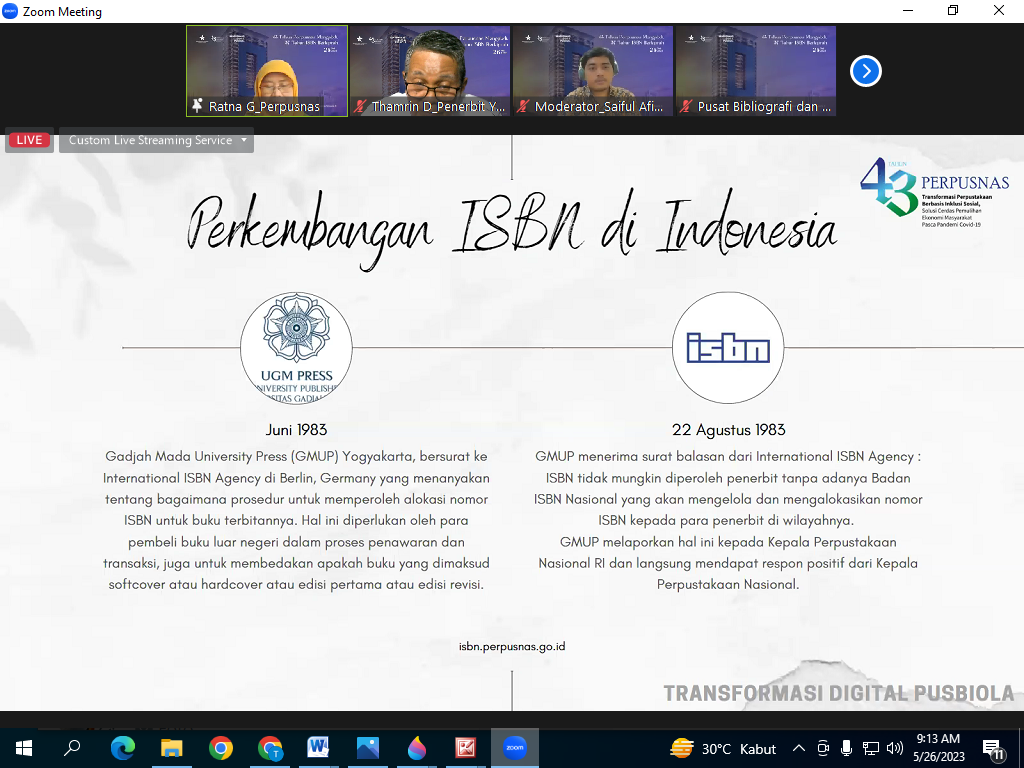The height and width of the screenshot is (768, 1024).
Task: Open taskbar Search
Action: point(72,748)
